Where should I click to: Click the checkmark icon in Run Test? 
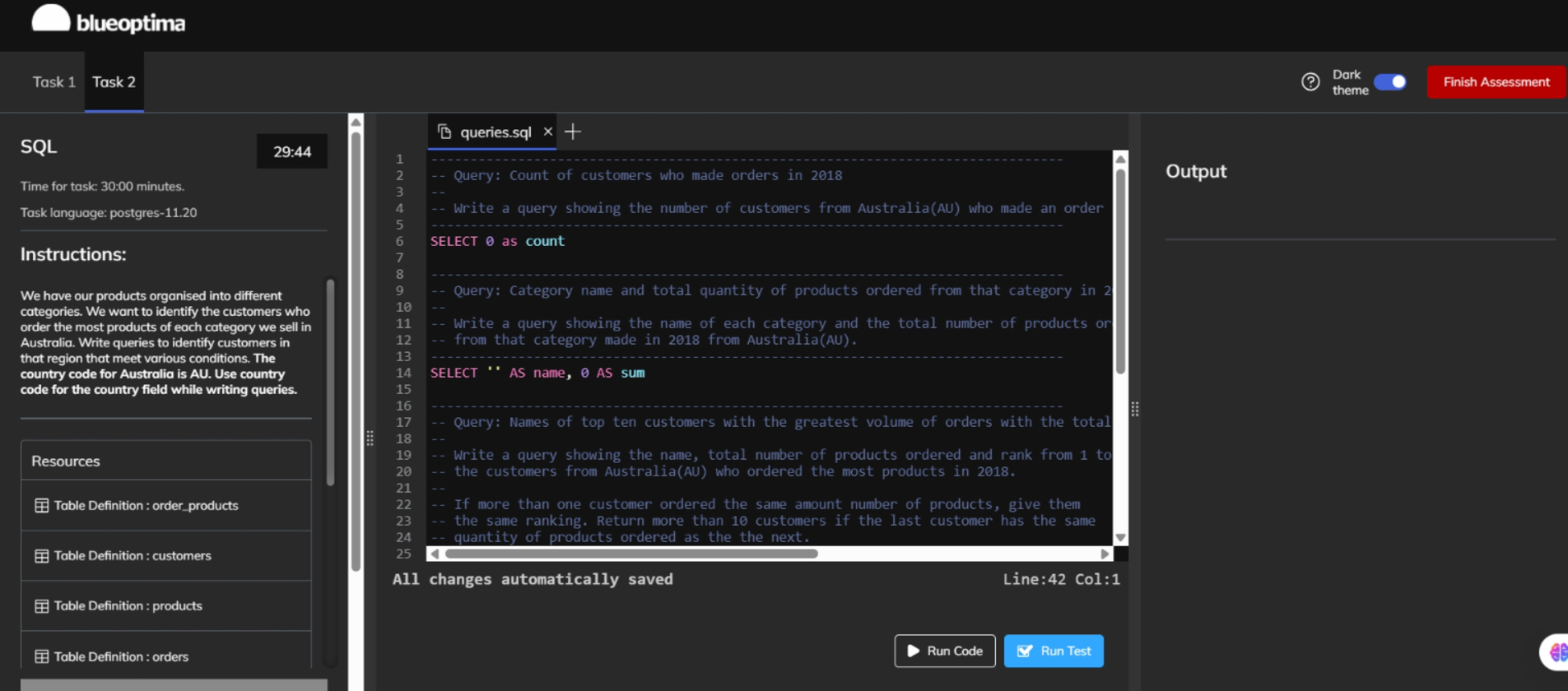(1025, 651)
